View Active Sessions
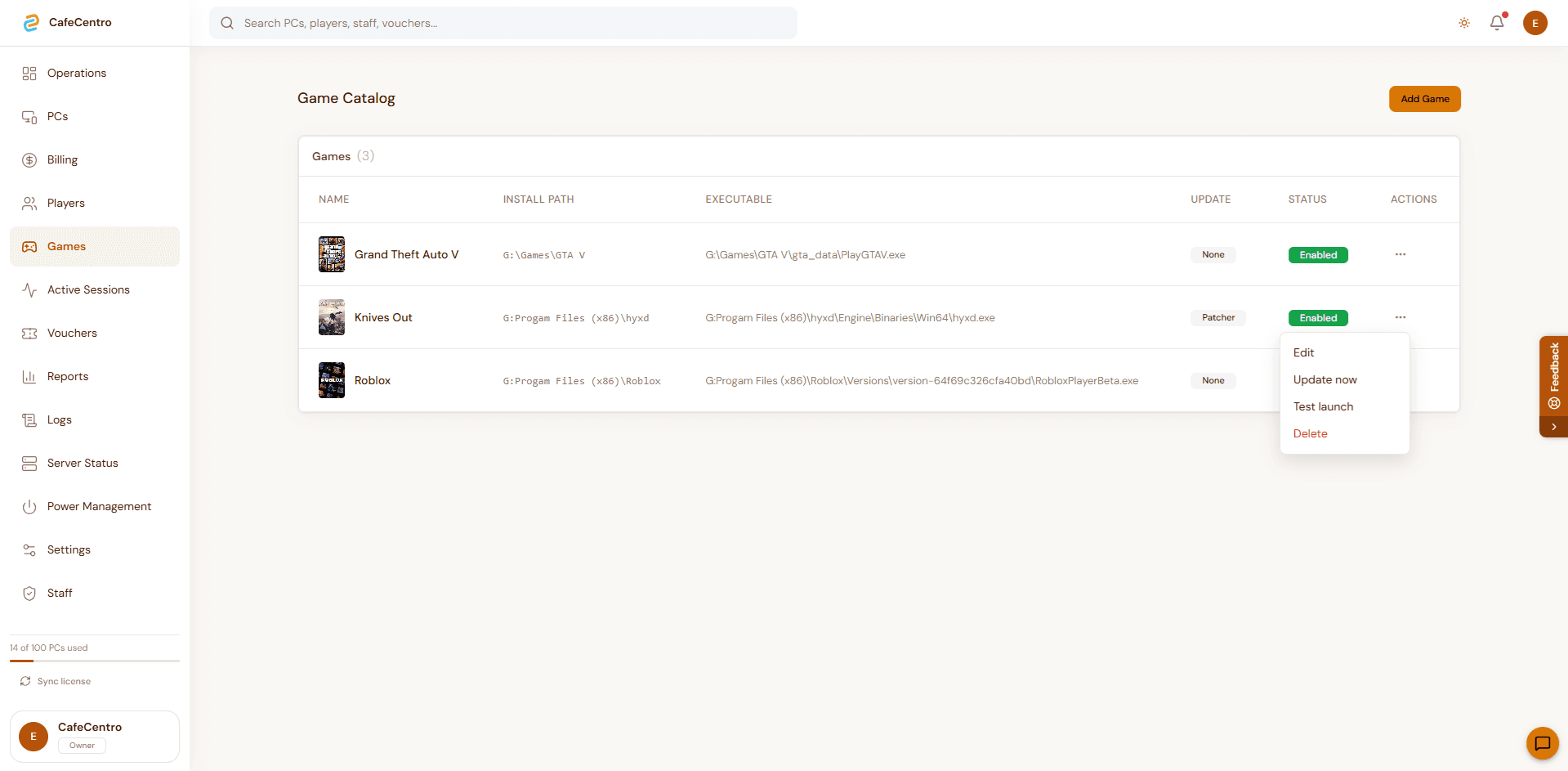Viewport: 1568px width, 771px height. click(x=95, y=290)
